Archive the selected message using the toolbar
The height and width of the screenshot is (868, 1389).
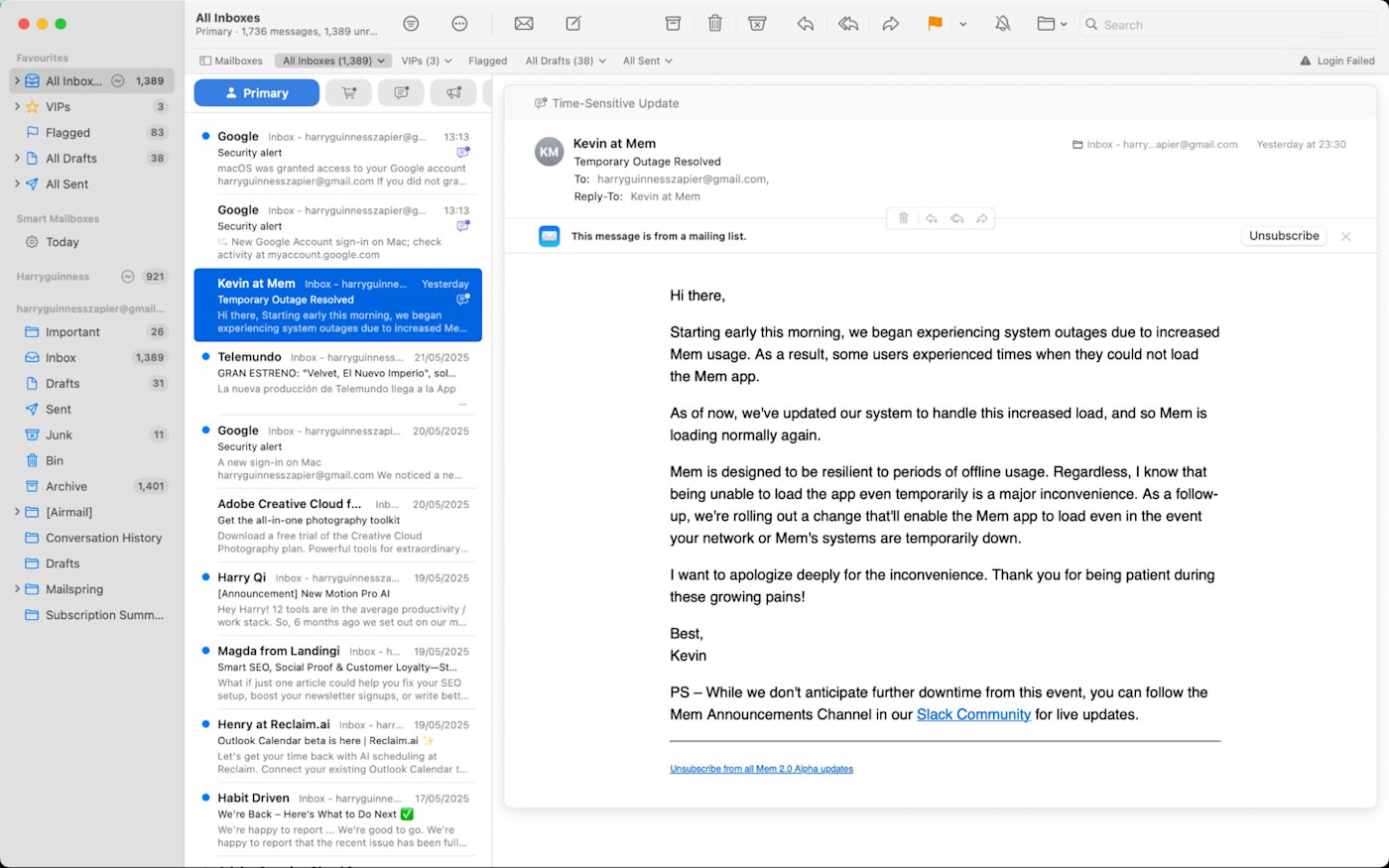673,24
